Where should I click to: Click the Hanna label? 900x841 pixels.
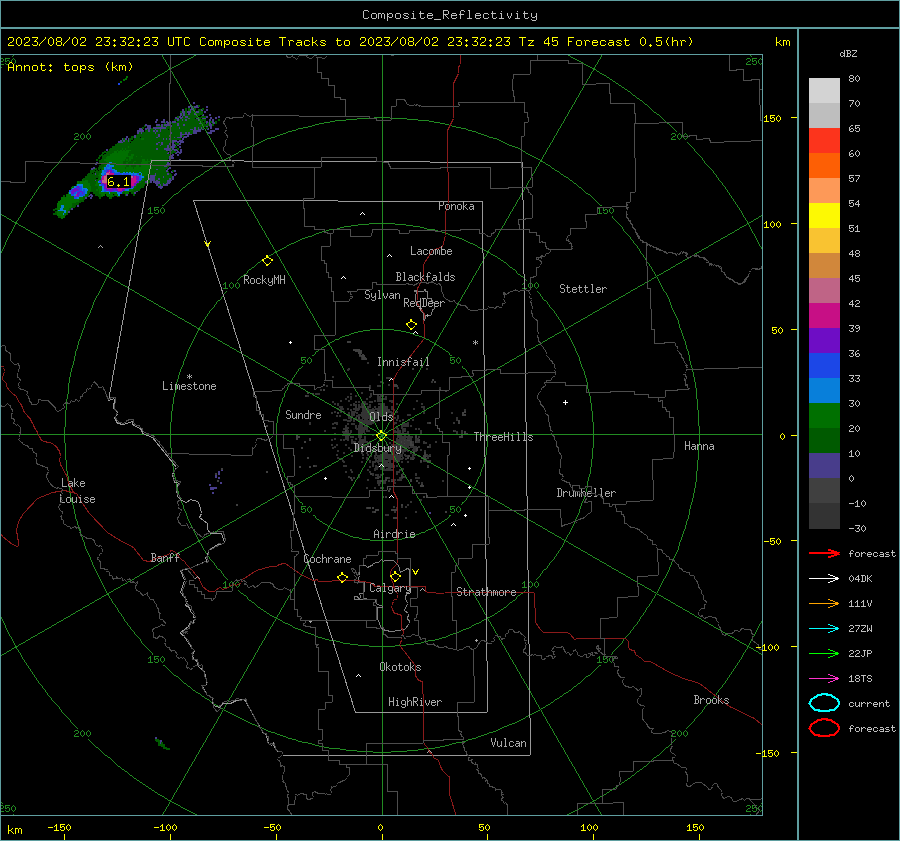point(699,446)
